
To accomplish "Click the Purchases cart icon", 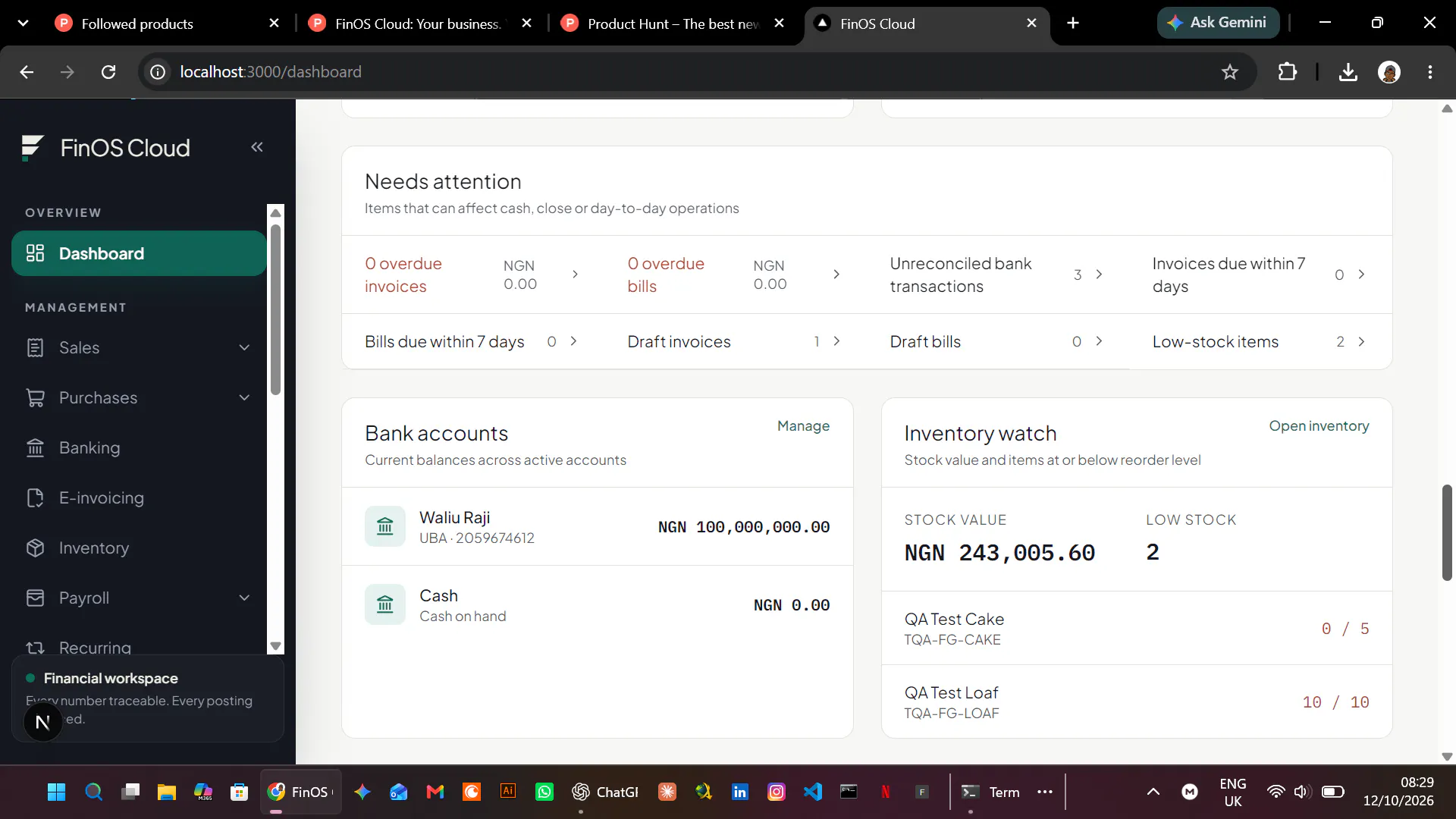I will pos(35,397).
